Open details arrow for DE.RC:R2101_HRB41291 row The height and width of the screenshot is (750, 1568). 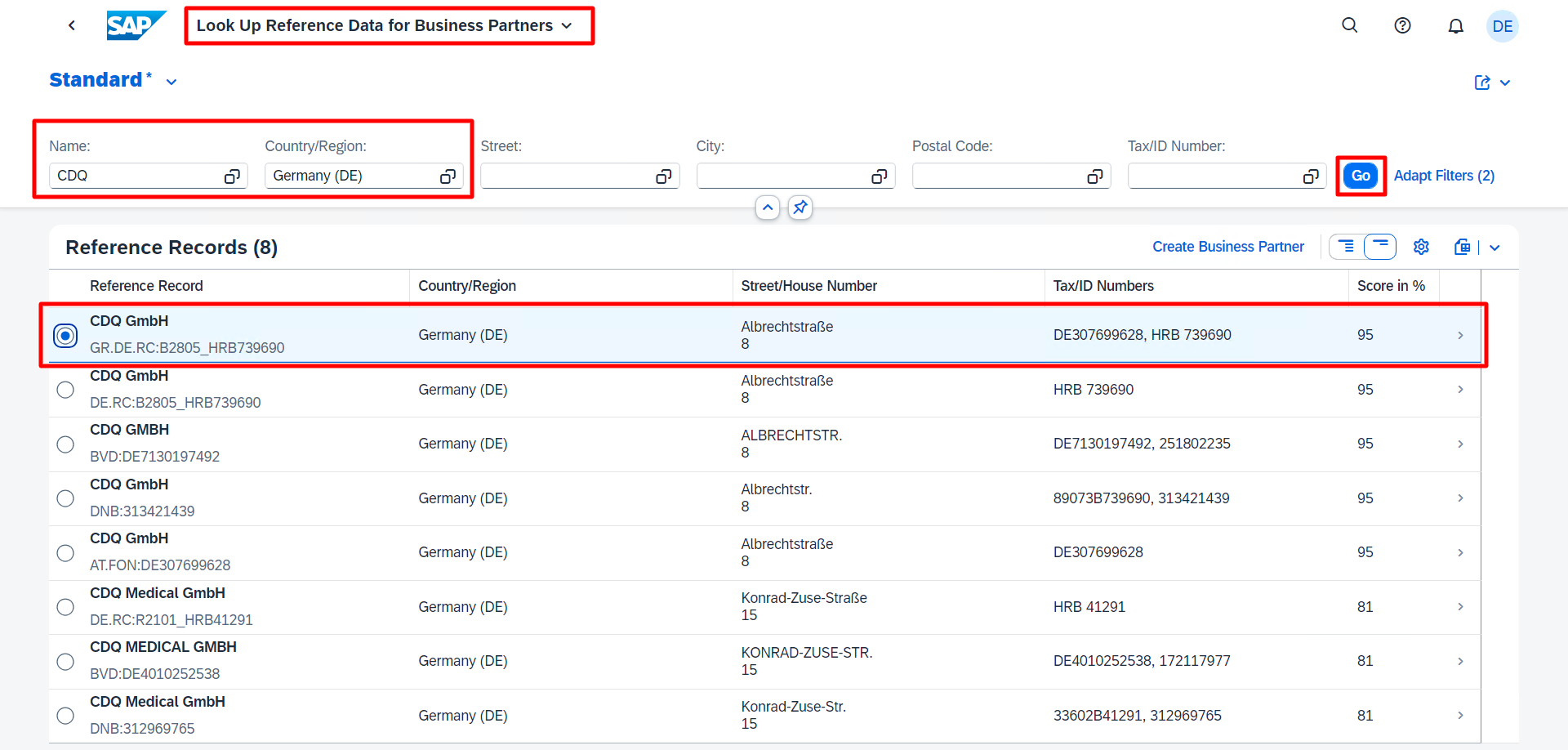pos(1460,607)
